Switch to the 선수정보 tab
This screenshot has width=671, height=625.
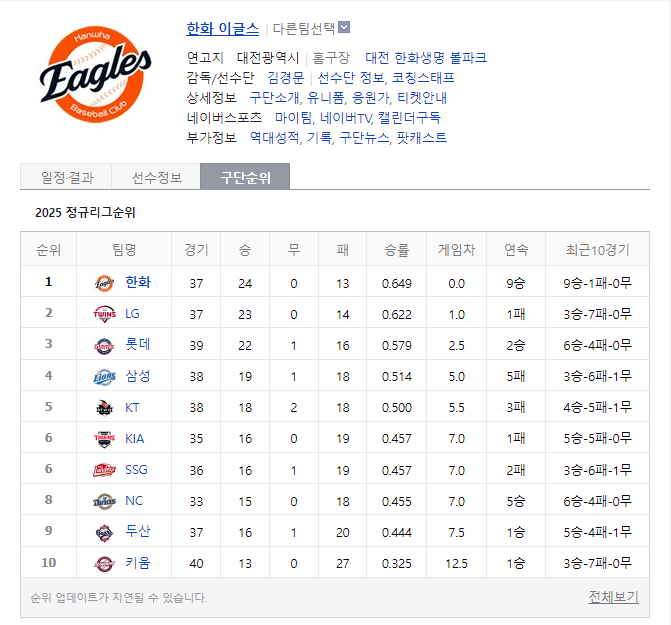[x=156, y=177]
